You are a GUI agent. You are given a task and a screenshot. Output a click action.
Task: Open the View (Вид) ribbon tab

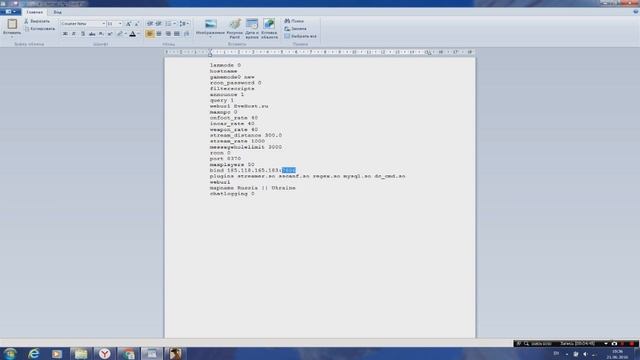(58, 12)
